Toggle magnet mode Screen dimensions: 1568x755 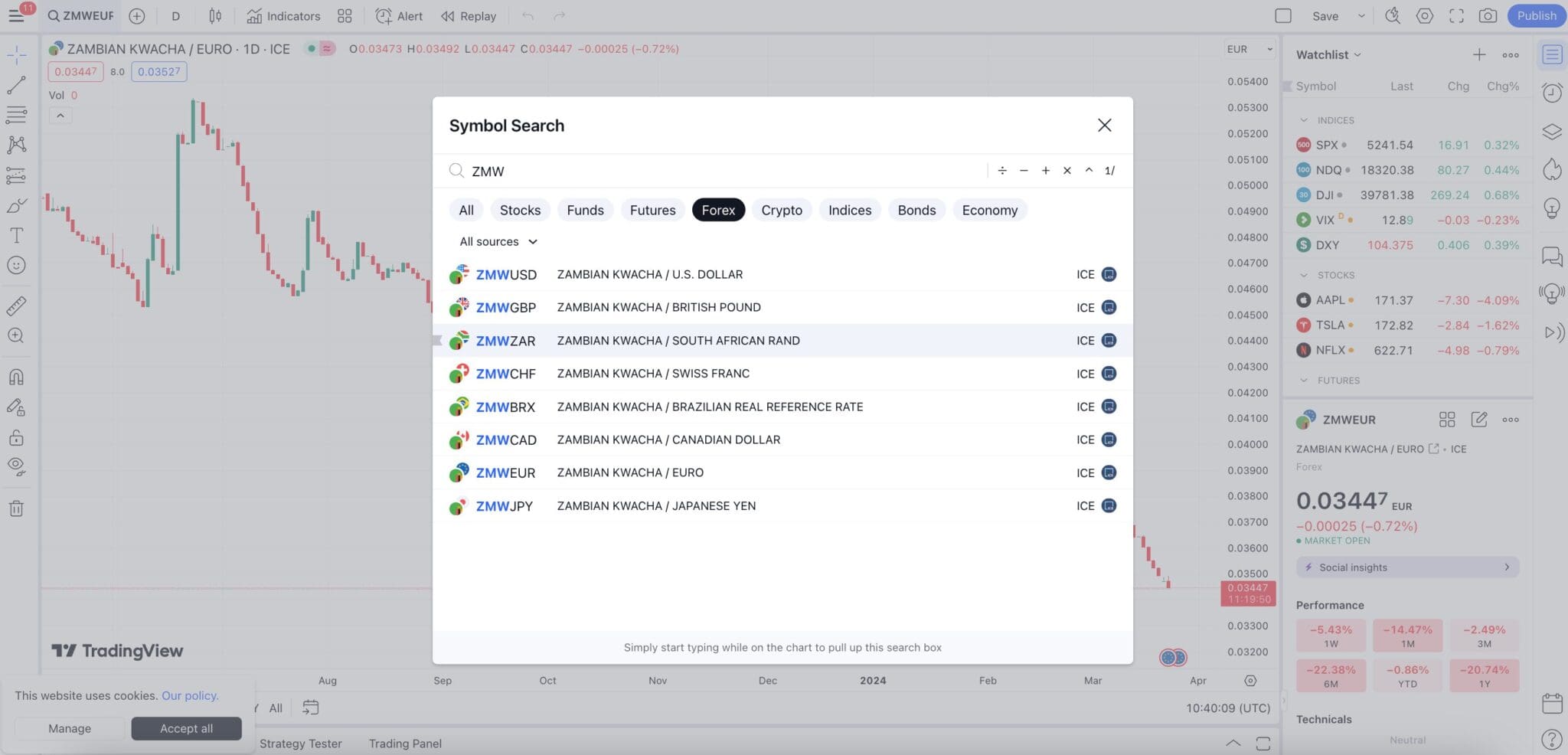click(x=16, y=377)
